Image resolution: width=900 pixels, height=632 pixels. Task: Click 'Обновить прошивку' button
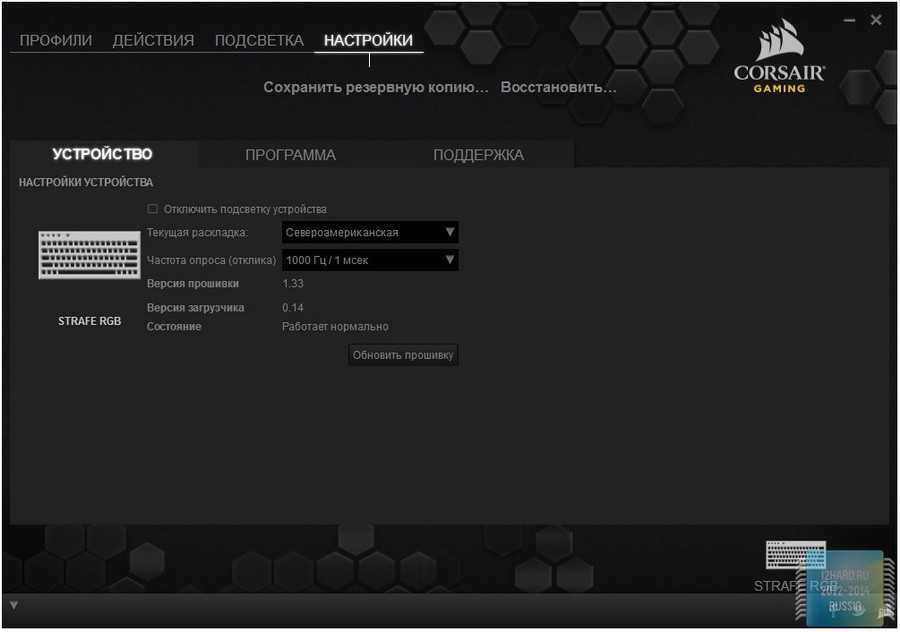[x=403, y=355]
